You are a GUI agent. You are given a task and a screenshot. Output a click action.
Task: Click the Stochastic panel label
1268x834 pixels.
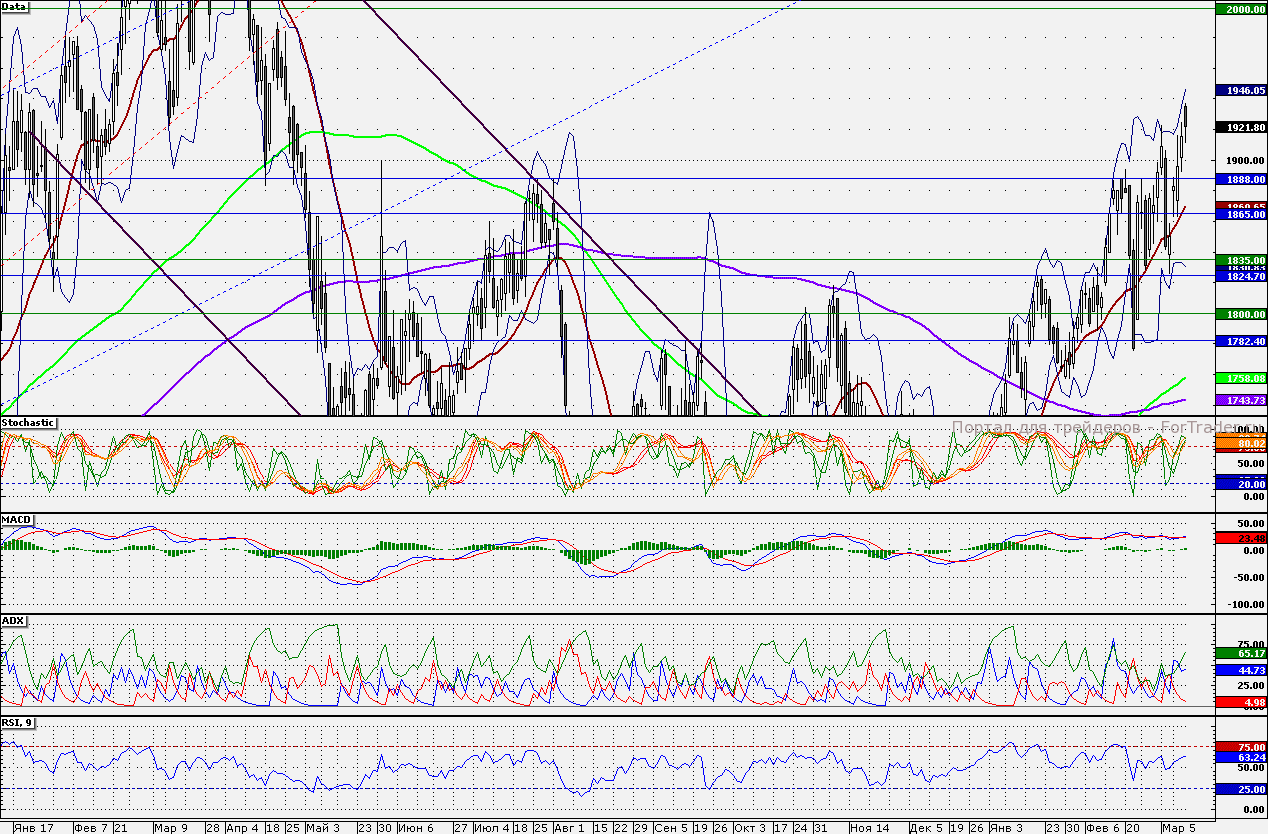pyautogui.click(x=28, y=423)
